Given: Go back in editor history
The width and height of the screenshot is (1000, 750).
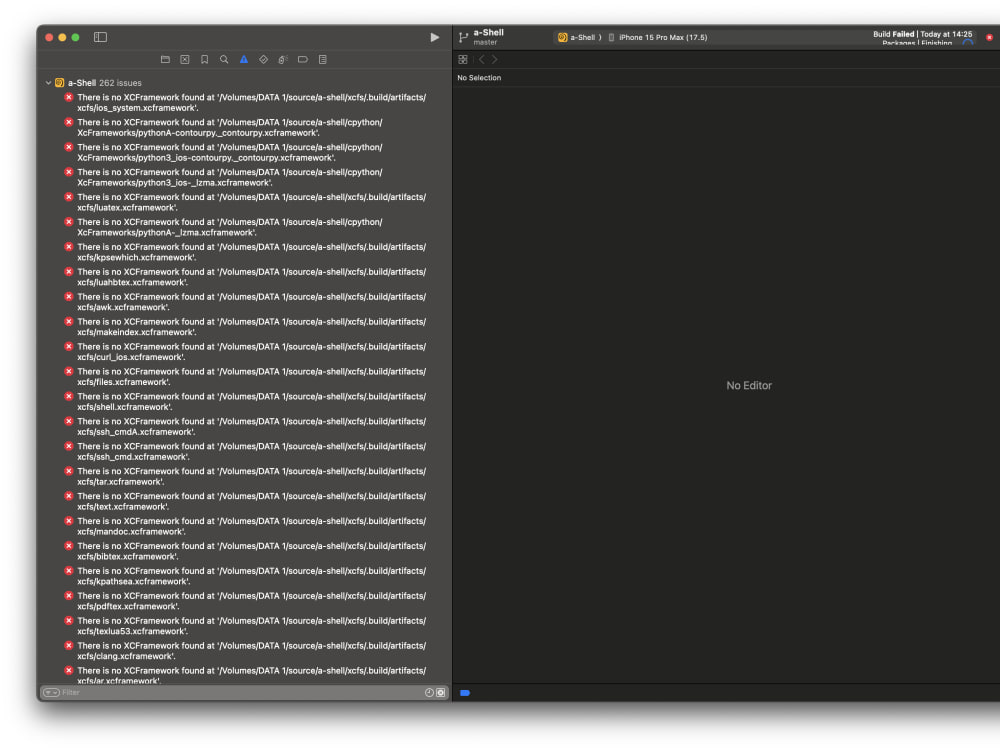Looking at the screenshot, I should click(482, 59).
